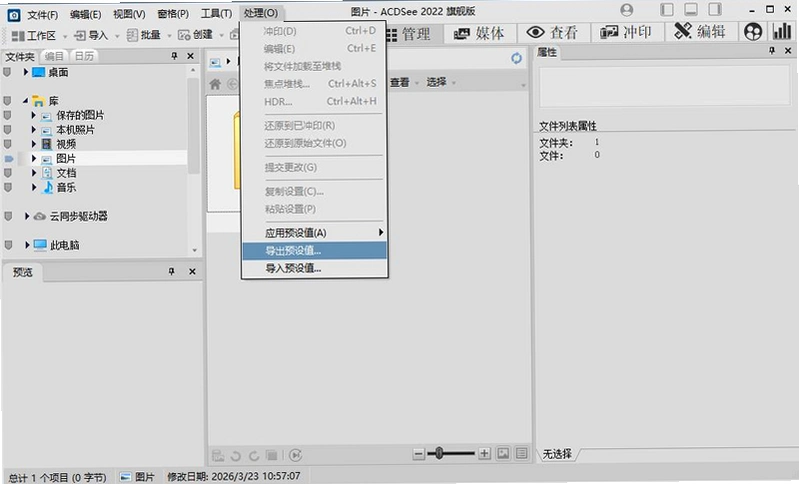This screenshot has height=484, width=799.
Task: Open 应用预设值(A) submenu
Action: pos(314,233)
